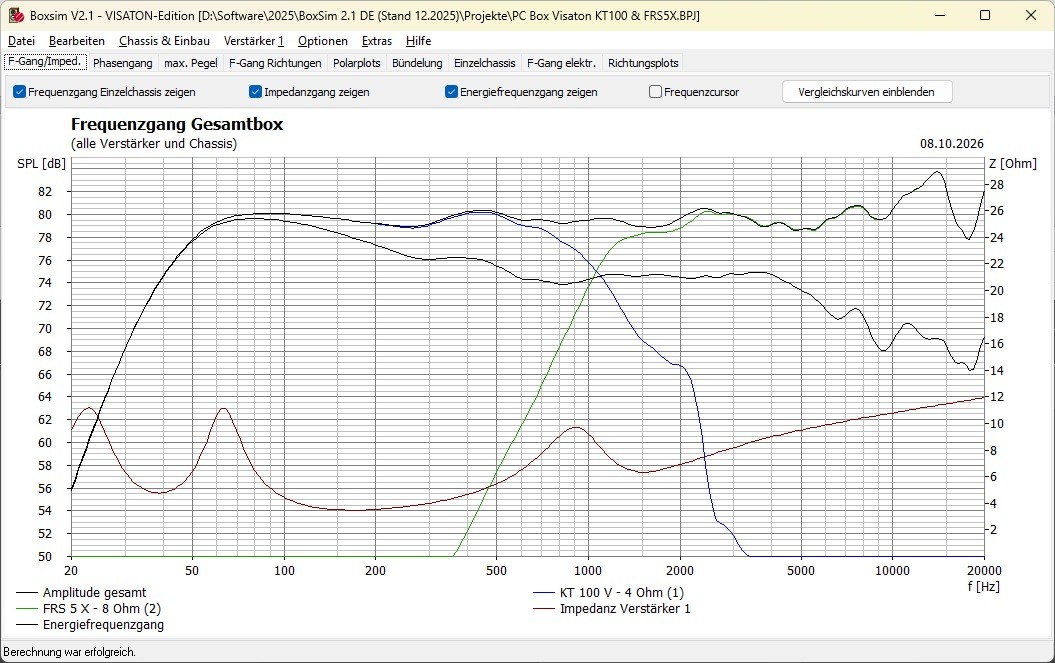Click the f [Hz] axis label
This screenshot has height=663, width=1055.
pyautogui.click(x=983, y=587)
